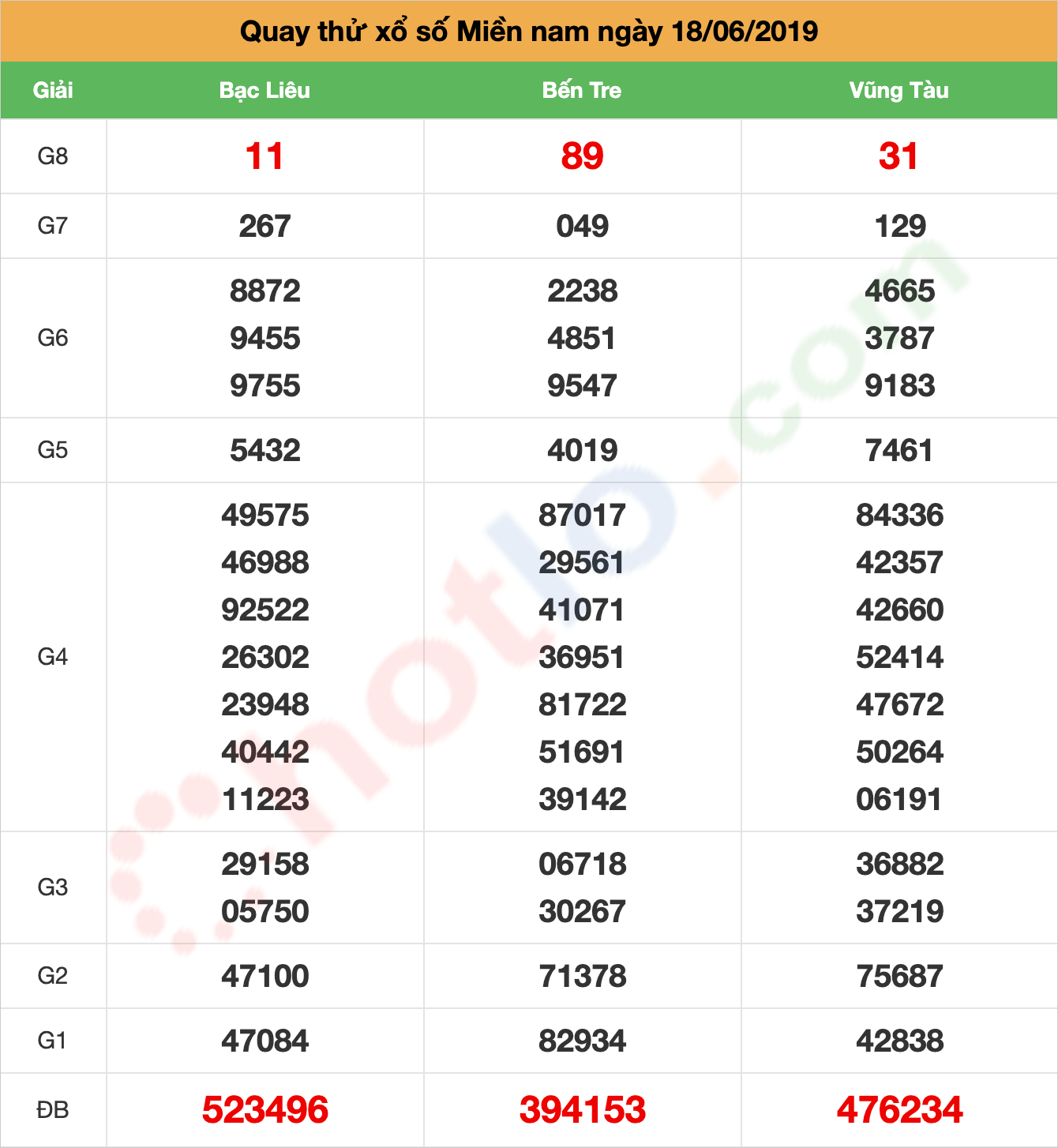Click the red ĐB number 523496

pos(264,1110)
